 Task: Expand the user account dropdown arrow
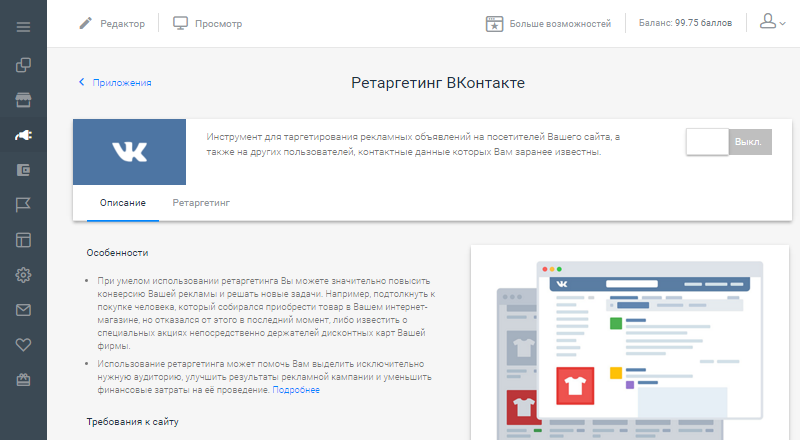point(782,23)
